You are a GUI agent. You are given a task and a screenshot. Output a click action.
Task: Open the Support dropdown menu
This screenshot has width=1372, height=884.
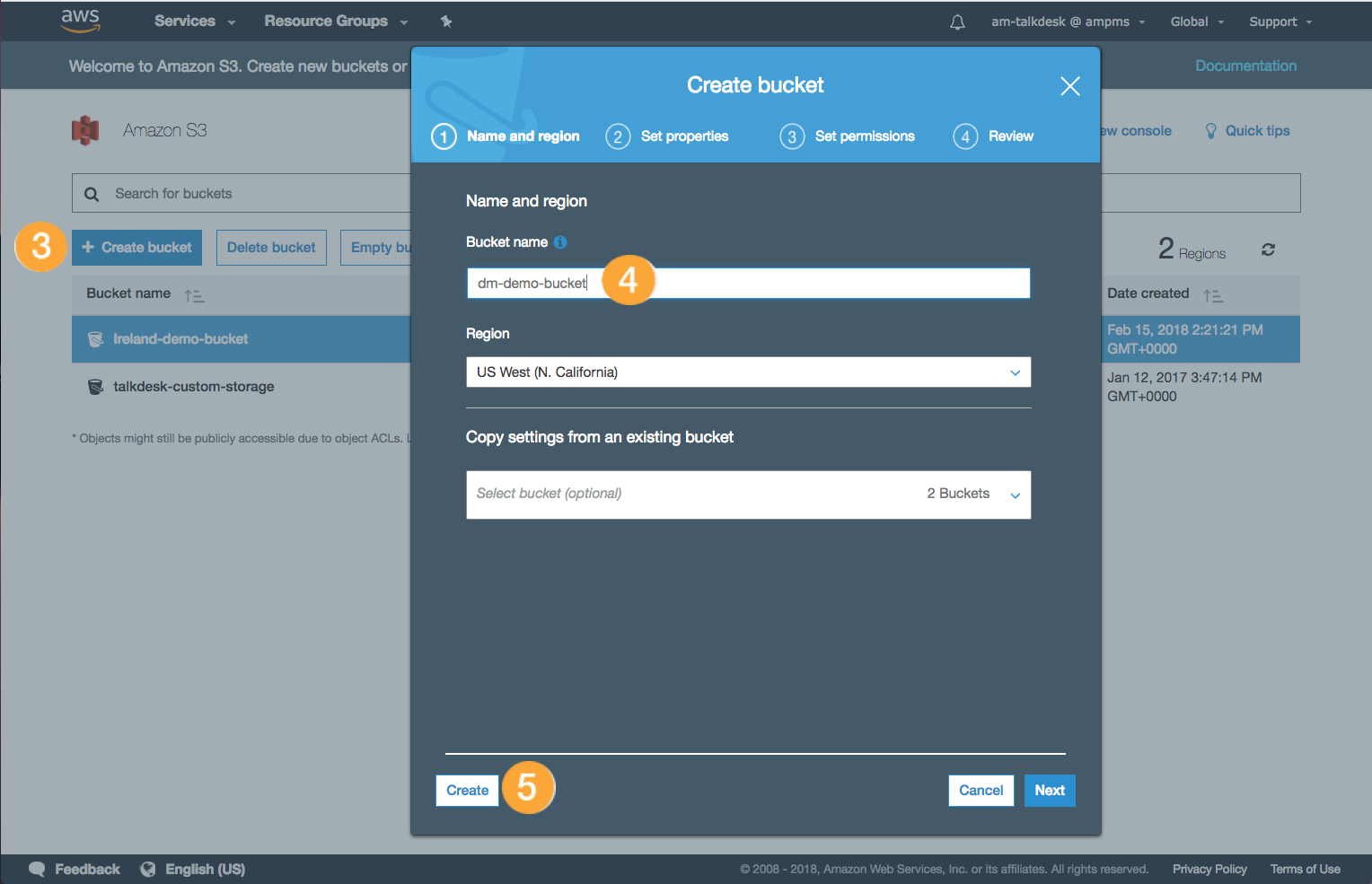(x=1280, y=22)
